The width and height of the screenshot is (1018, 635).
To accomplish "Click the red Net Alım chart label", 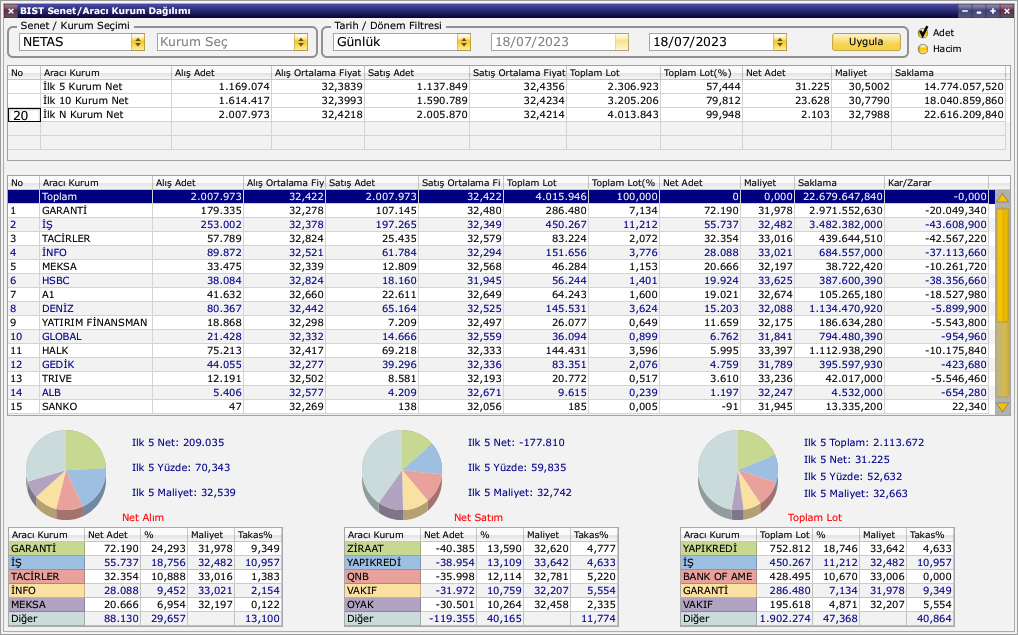I will 143,517.
